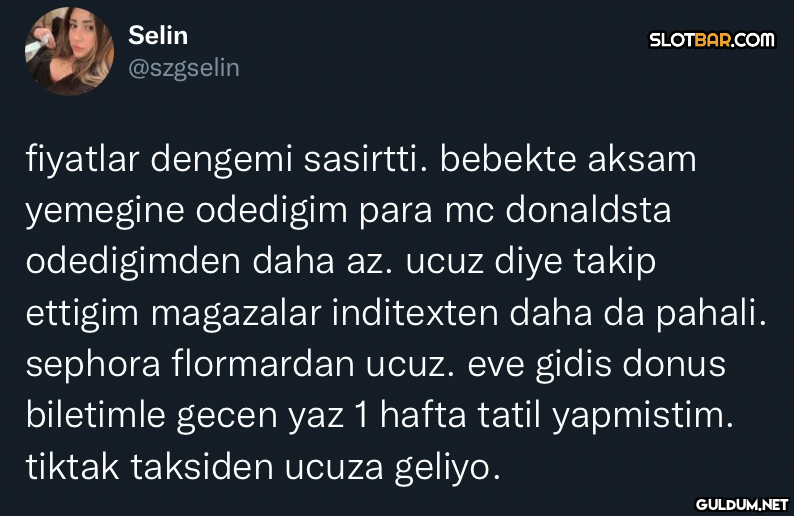
Task: Click the word "fiyatlar" in the tweet
Action: tap(84, 161)
